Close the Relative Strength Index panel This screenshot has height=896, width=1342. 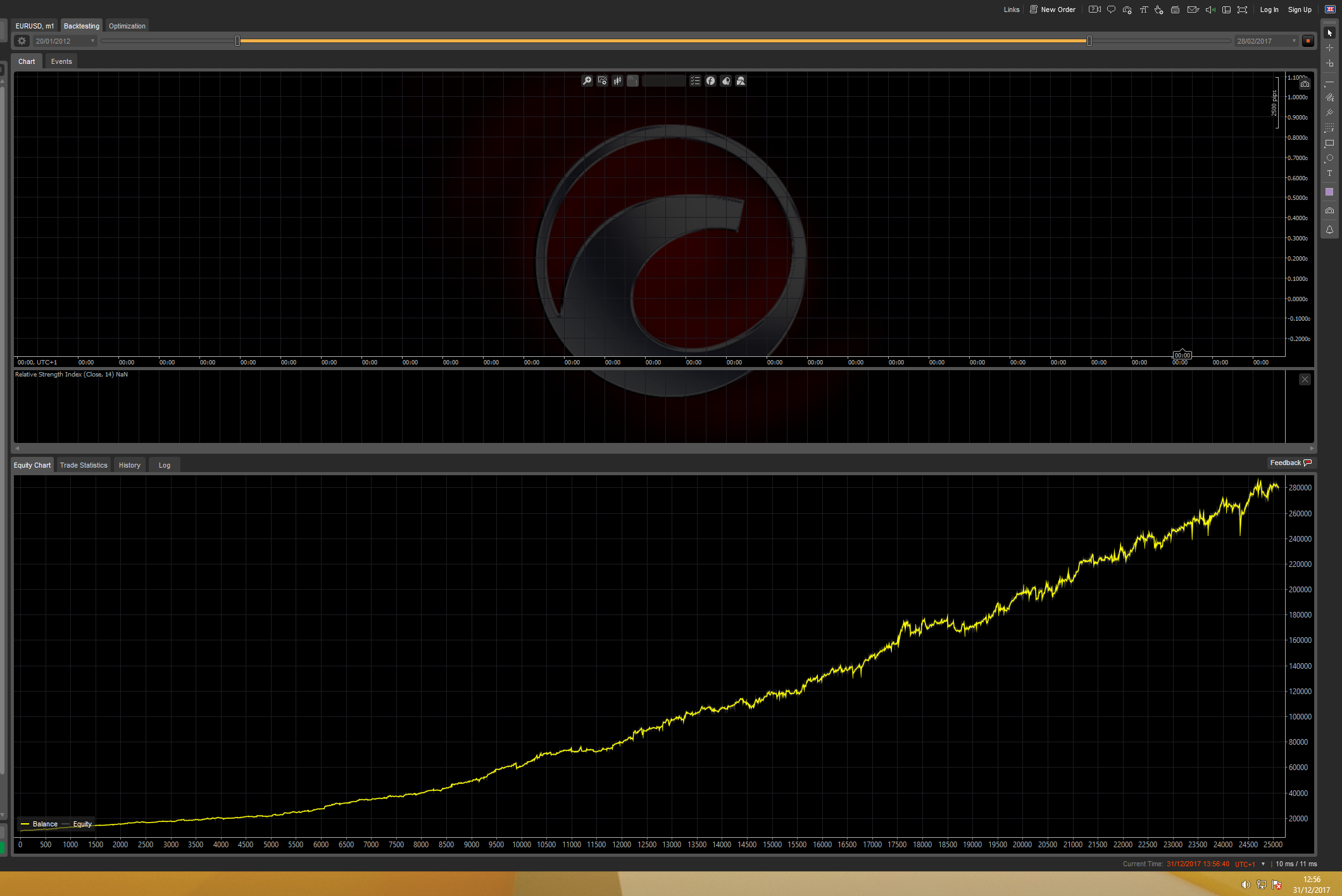click(x=1305, y=380)
